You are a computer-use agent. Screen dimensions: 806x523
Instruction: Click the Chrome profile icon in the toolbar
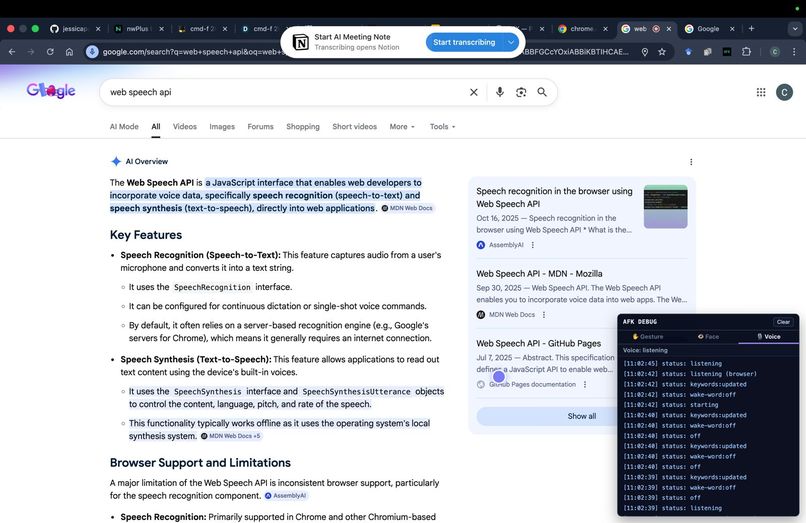point(775,51)
